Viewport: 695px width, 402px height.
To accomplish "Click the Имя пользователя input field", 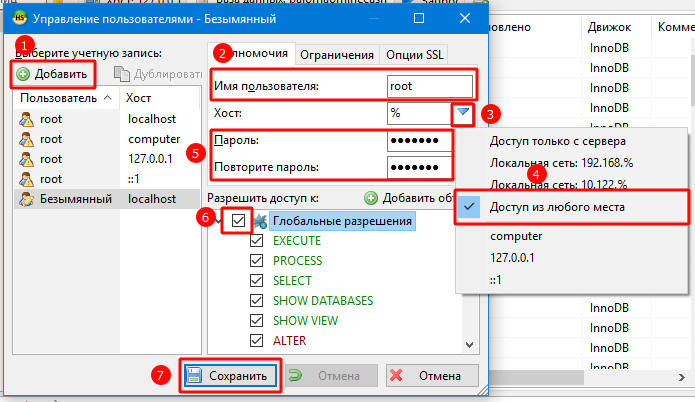I will [429, 86].
